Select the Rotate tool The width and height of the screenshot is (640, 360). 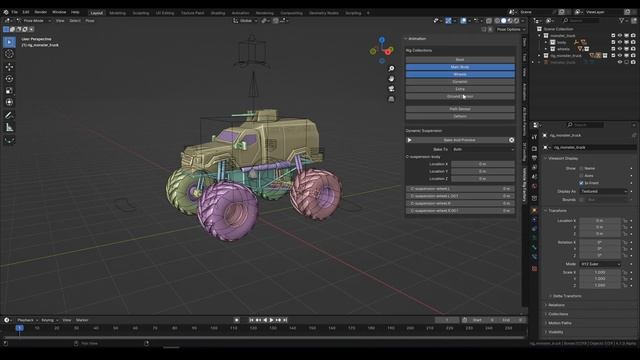coord(9,78)
